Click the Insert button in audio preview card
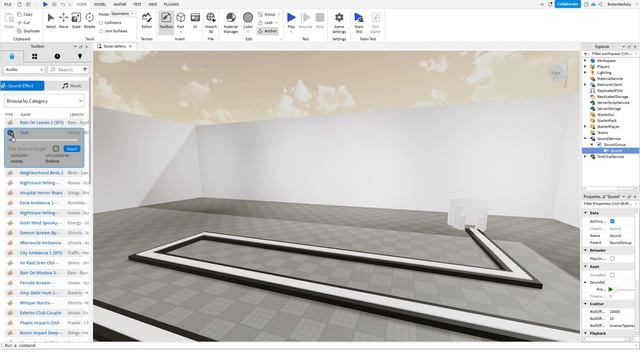This screenshot has height=360, width=640. 72,149
